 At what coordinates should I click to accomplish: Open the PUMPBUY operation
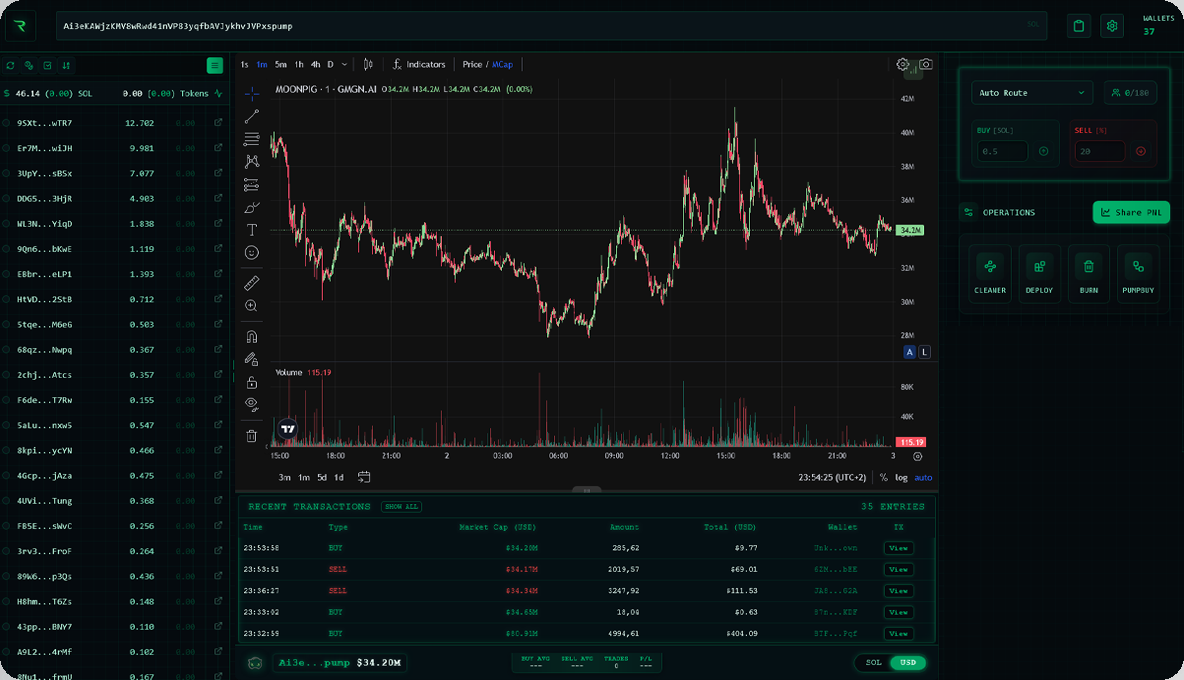[x=1138, y=274]
